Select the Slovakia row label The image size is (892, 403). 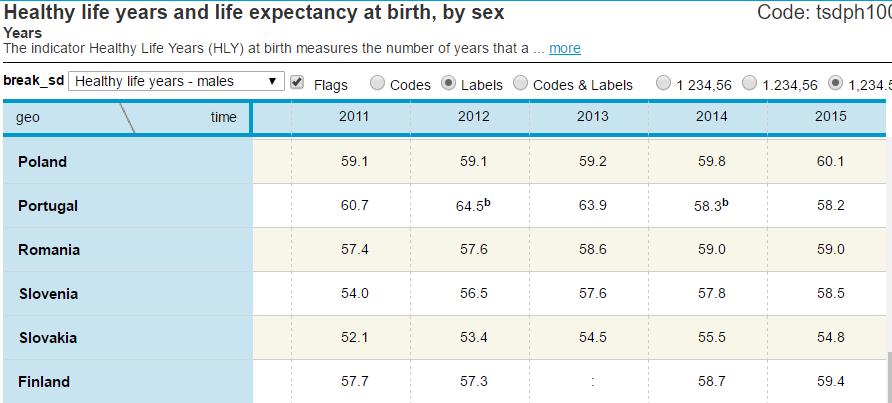(x=48, y=338)
